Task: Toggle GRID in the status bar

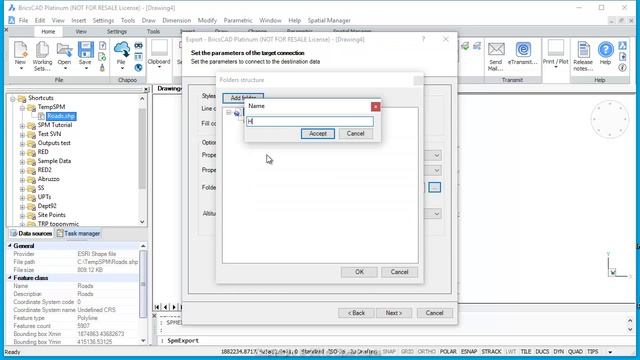Action: pos(407,351)
